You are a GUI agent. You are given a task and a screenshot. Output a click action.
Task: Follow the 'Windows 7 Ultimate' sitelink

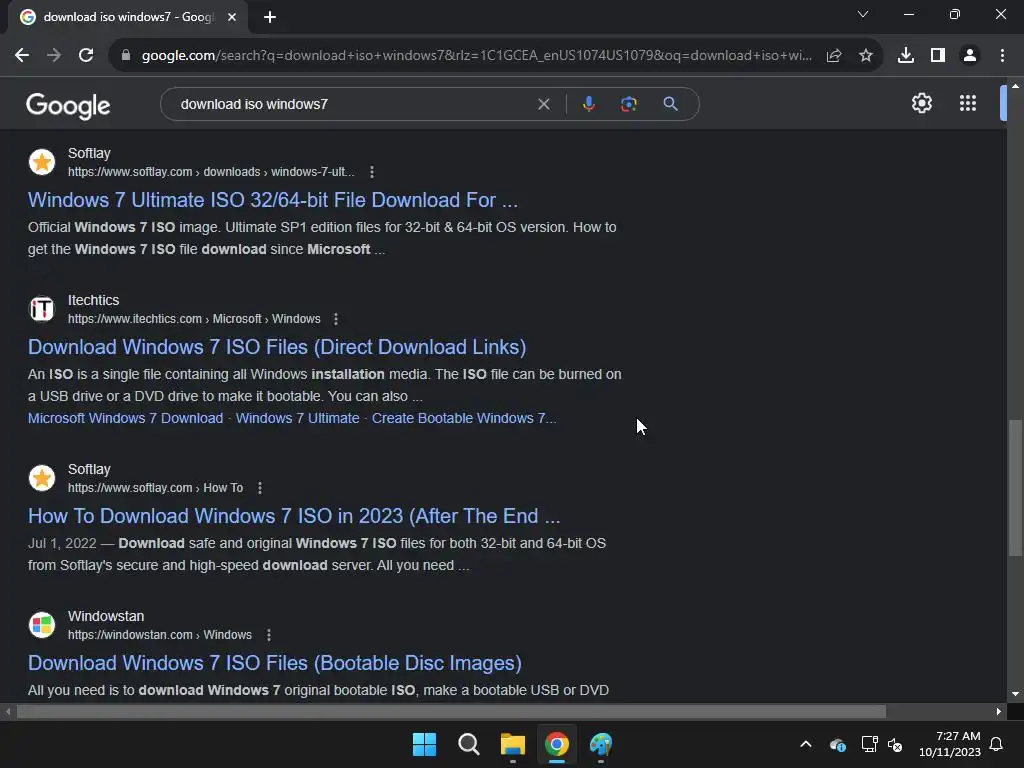[x=297, y=418]
